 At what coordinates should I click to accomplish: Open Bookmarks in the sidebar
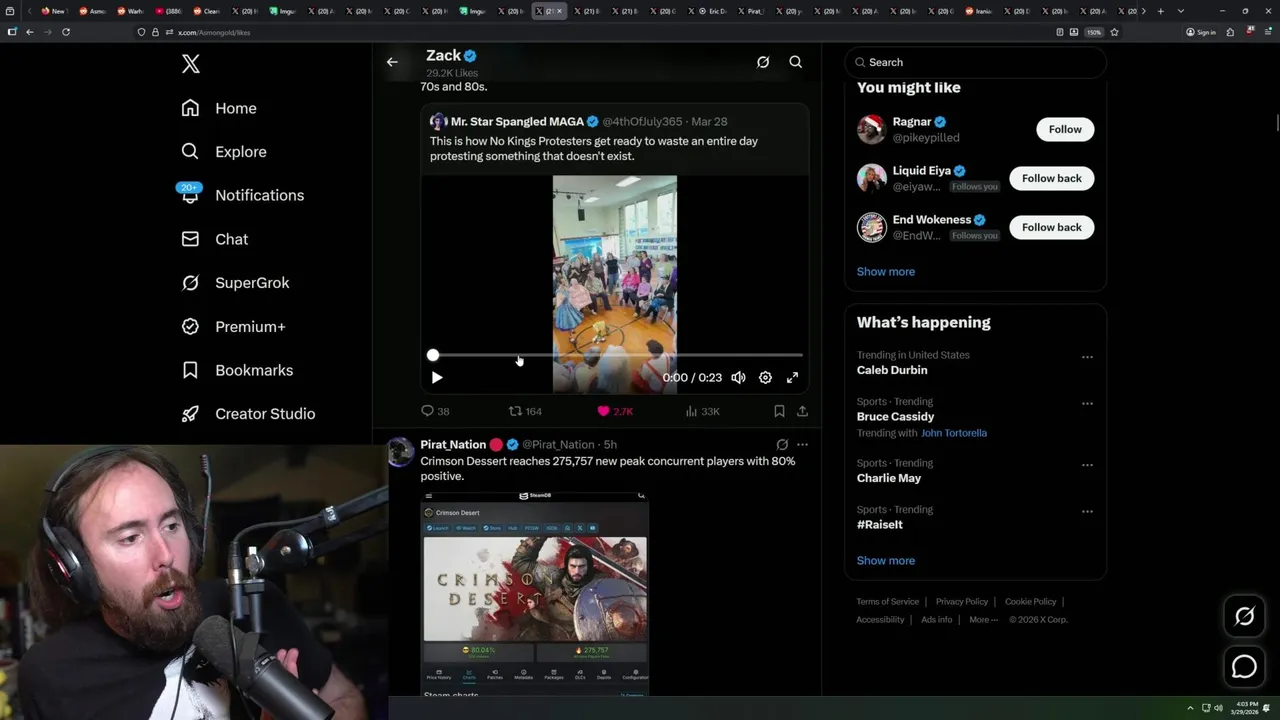(237, 370)
